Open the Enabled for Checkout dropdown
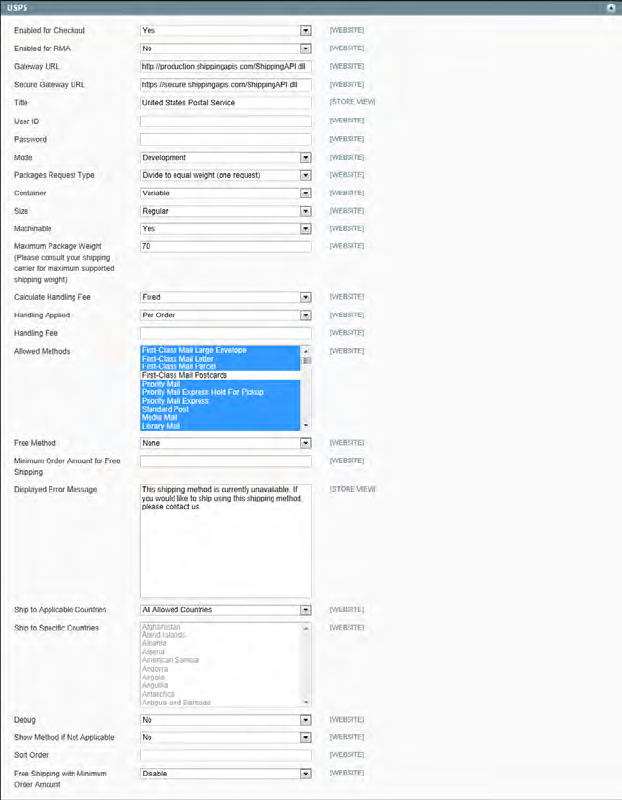 [226, 31]
